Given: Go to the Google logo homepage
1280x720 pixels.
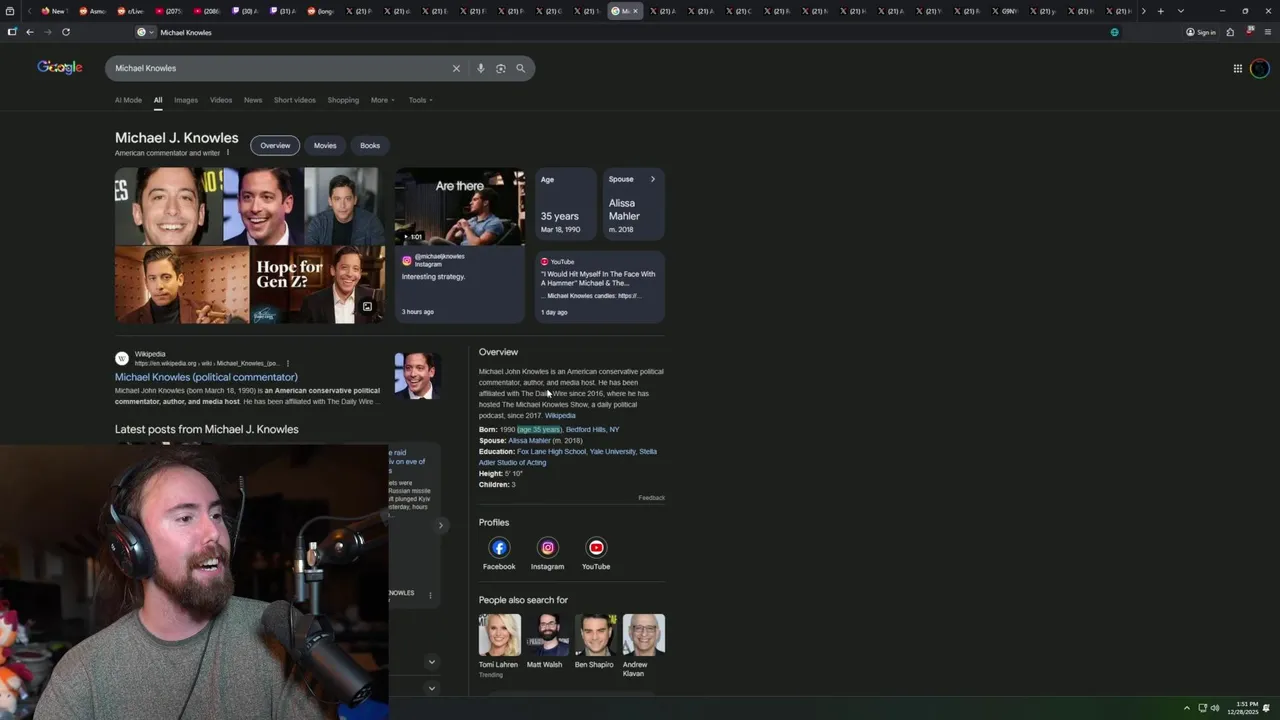Looking at the screenshot, I should [60, 67].
